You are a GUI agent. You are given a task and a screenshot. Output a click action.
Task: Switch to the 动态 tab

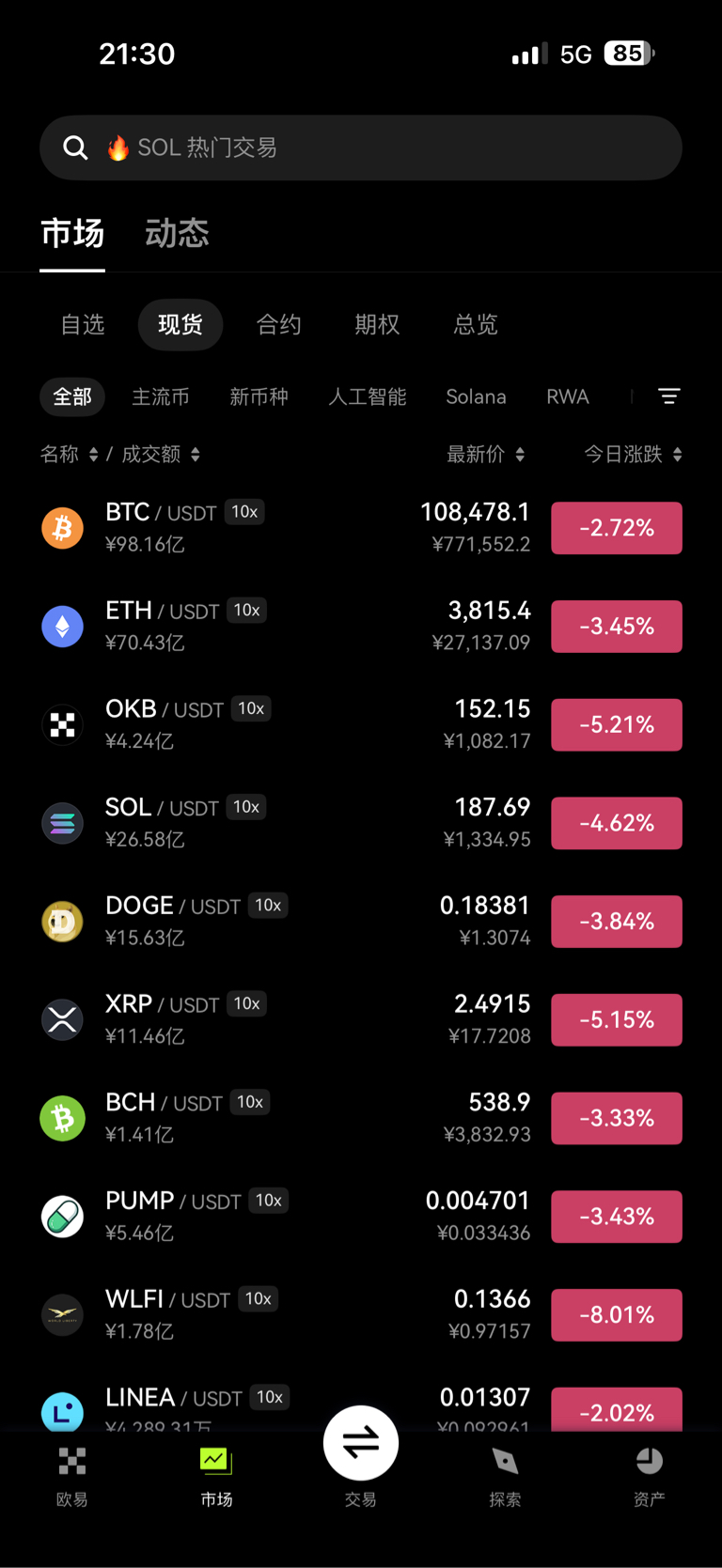177,233
